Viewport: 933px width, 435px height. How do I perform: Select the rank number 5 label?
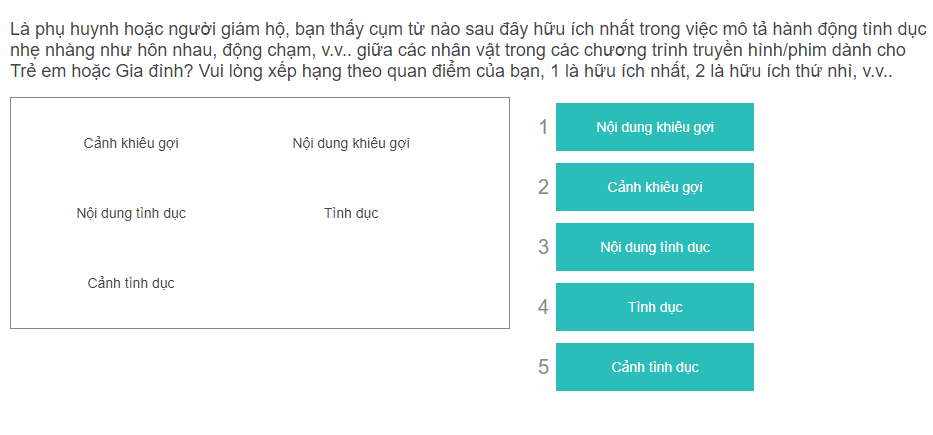[x=543, y=367]
